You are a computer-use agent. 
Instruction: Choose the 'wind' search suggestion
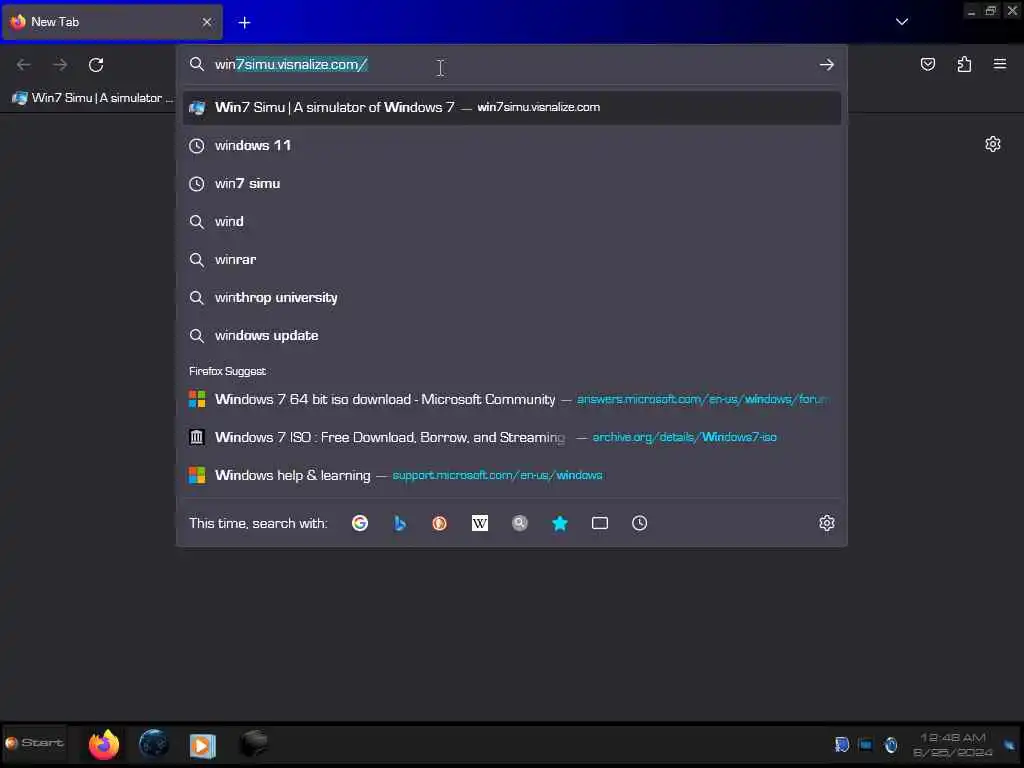(512, 221)
